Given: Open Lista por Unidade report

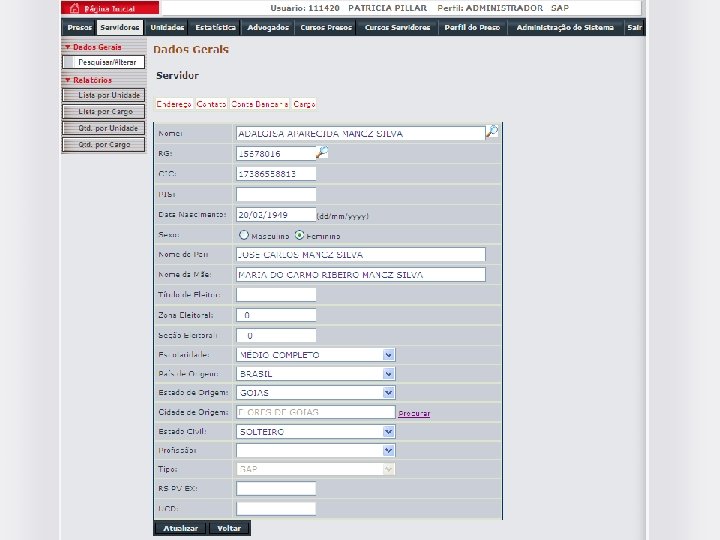Looking at the screenshot, I should (103, 95).
